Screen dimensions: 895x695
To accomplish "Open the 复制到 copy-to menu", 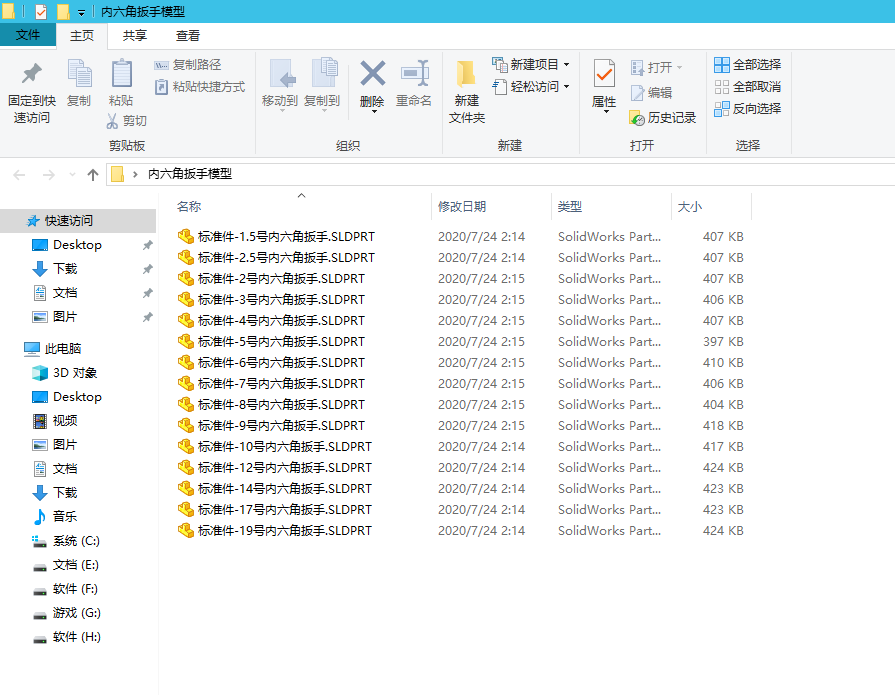I will (x=322, y=83).
